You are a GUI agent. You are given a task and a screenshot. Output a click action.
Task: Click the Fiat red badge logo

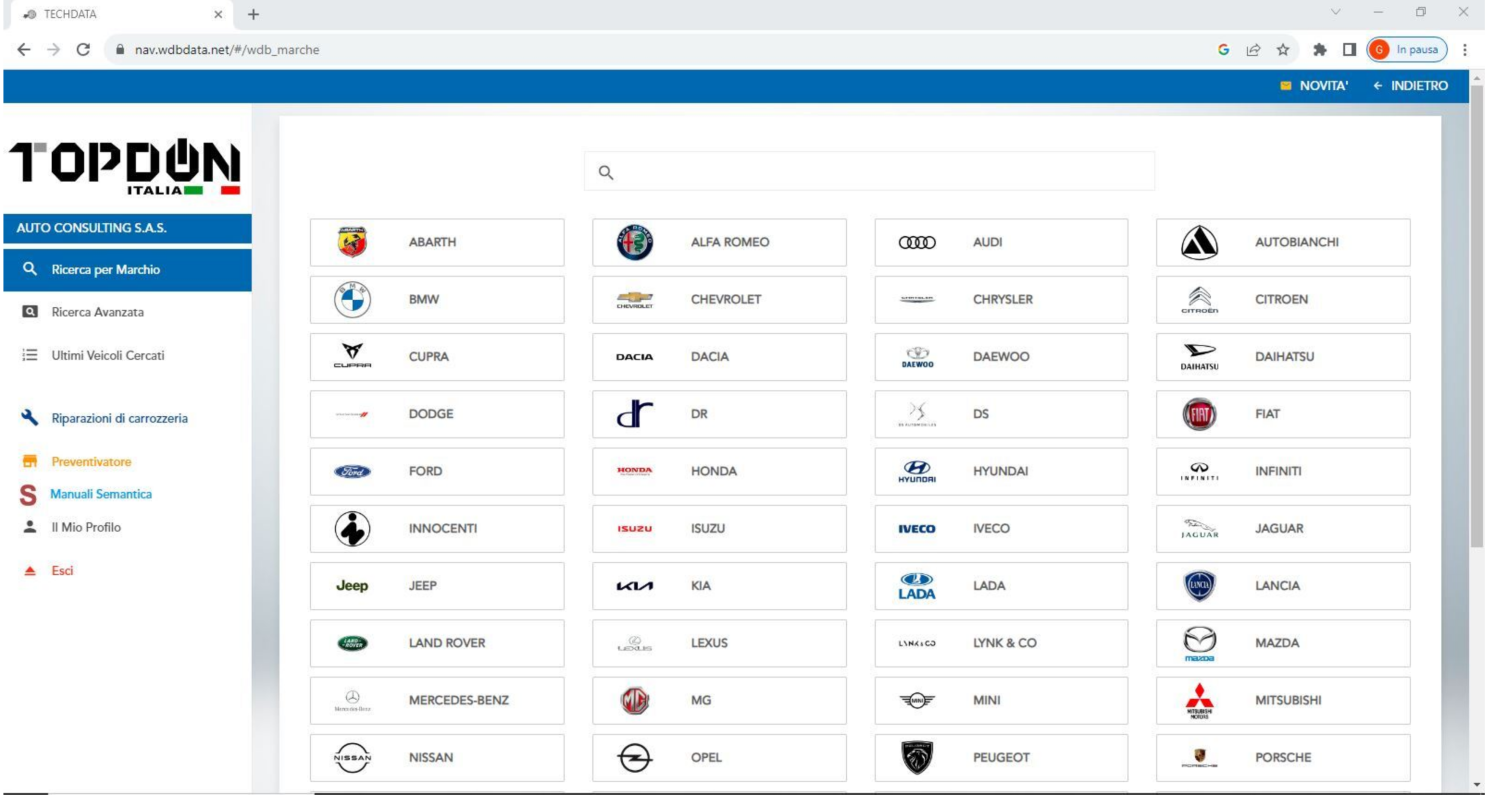coord(1199,413)
